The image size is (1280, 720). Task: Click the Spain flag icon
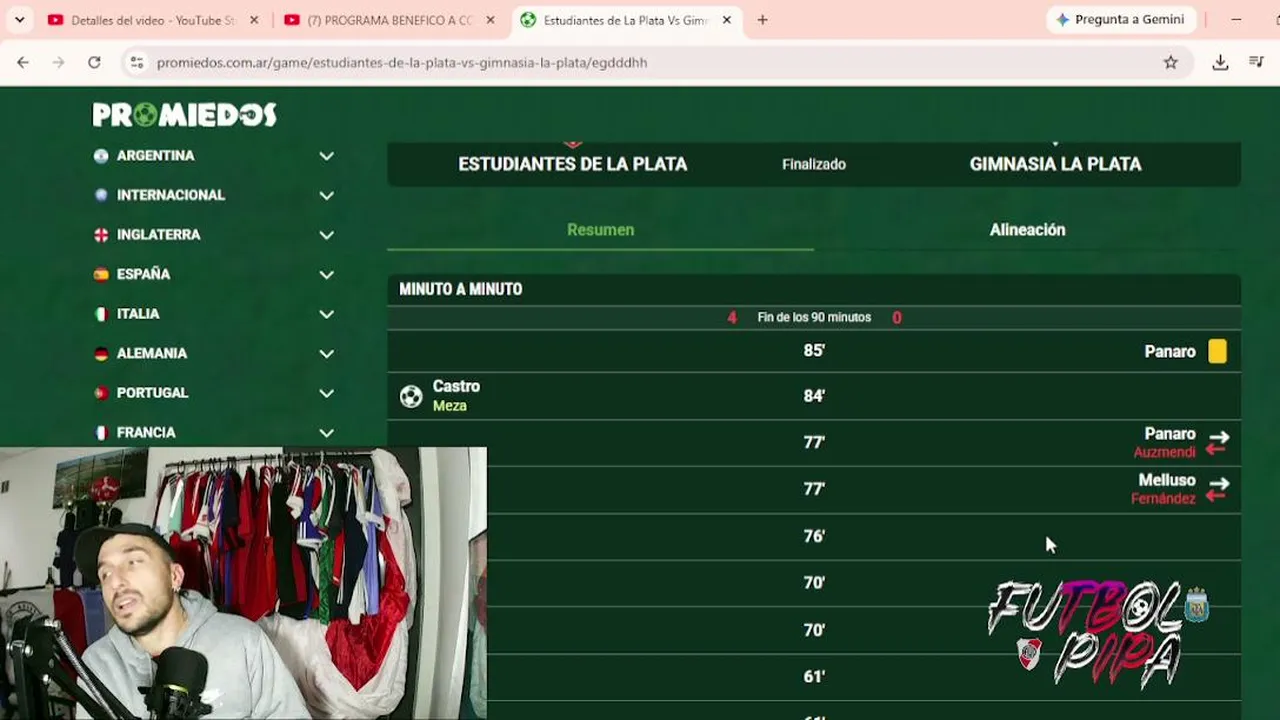(101, 274)
